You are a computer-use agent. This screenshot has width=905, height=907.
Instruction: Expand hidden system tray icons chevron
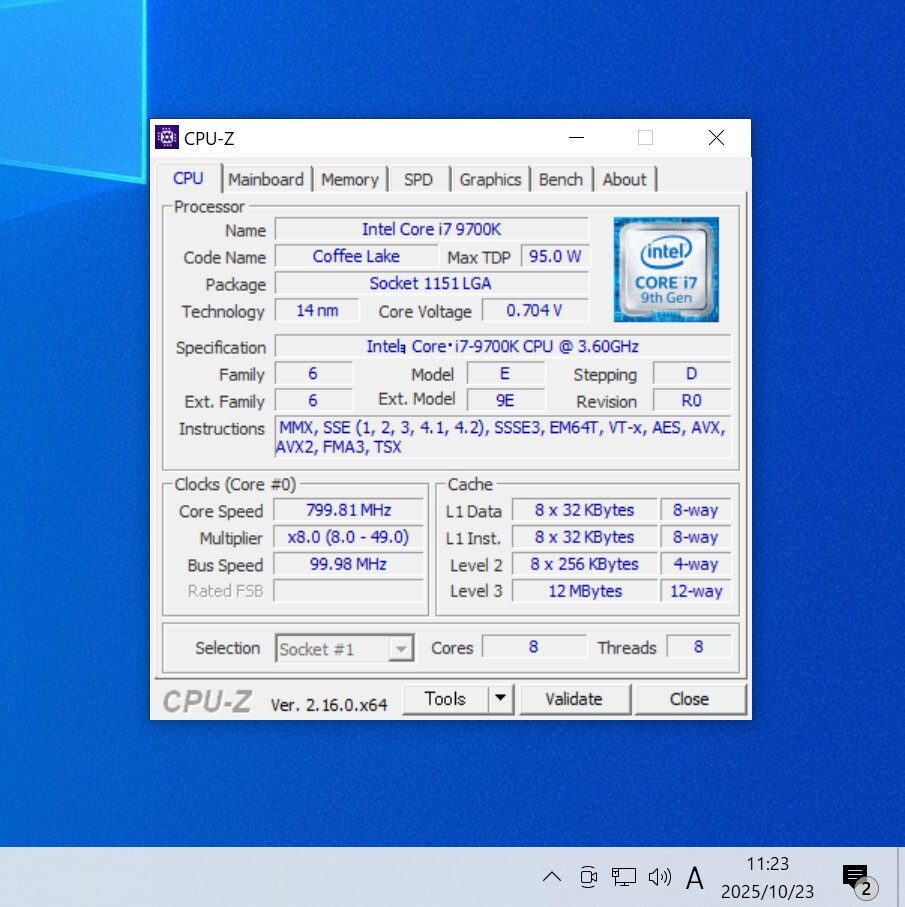(552, 877)
